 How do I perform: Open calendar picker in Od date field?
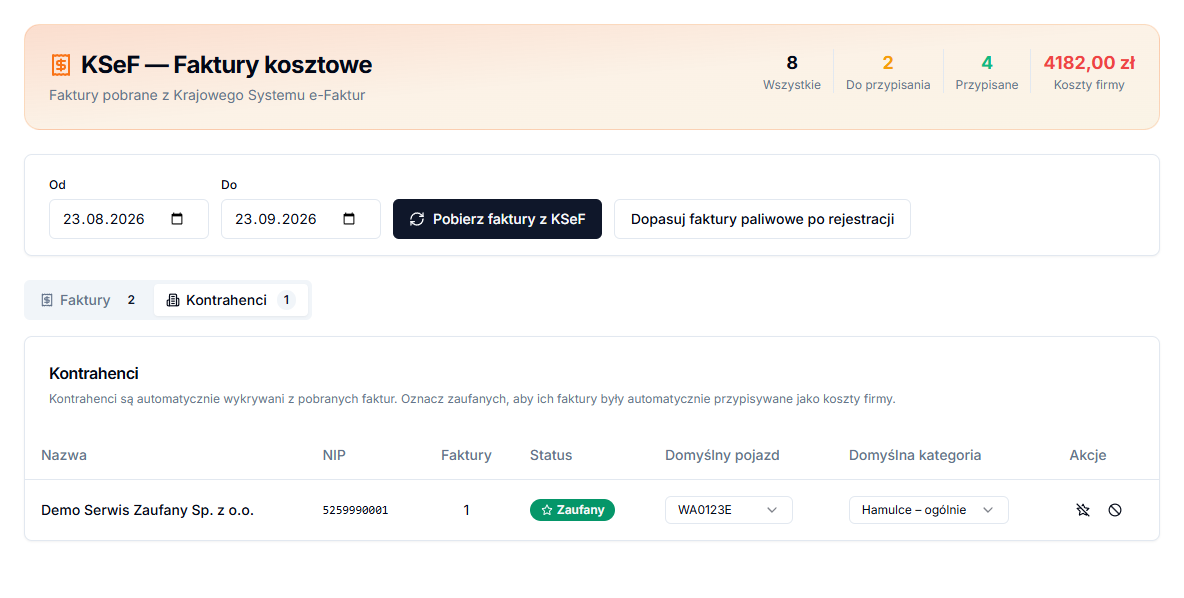point(177,219)
